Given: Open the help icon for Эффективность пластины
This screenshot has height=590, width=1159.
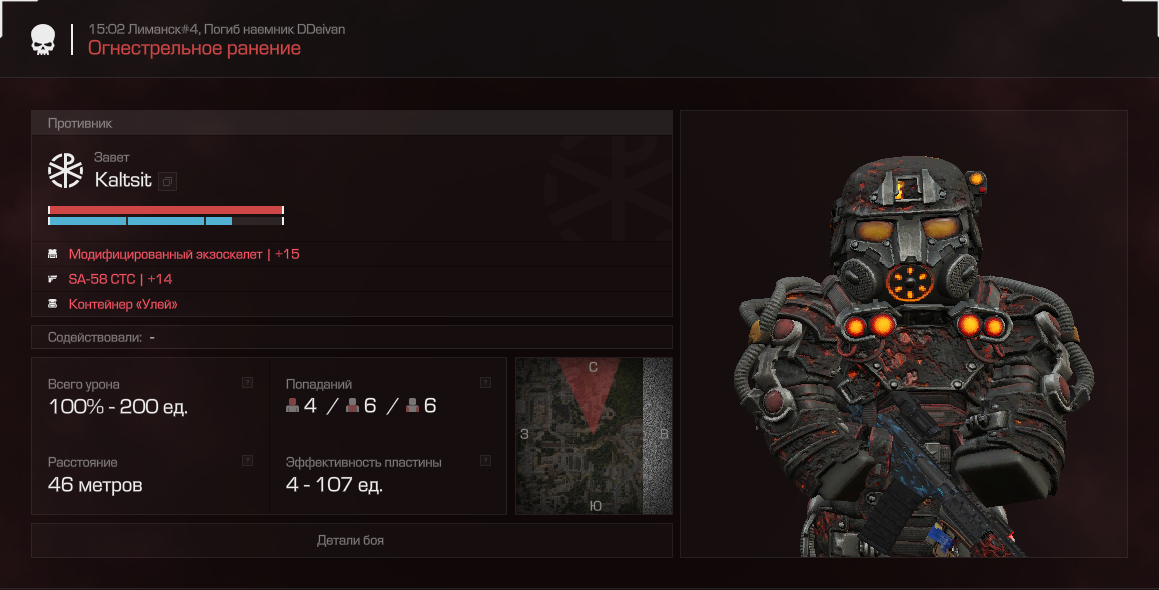Looking at the screenshot, I should [486, 461].
